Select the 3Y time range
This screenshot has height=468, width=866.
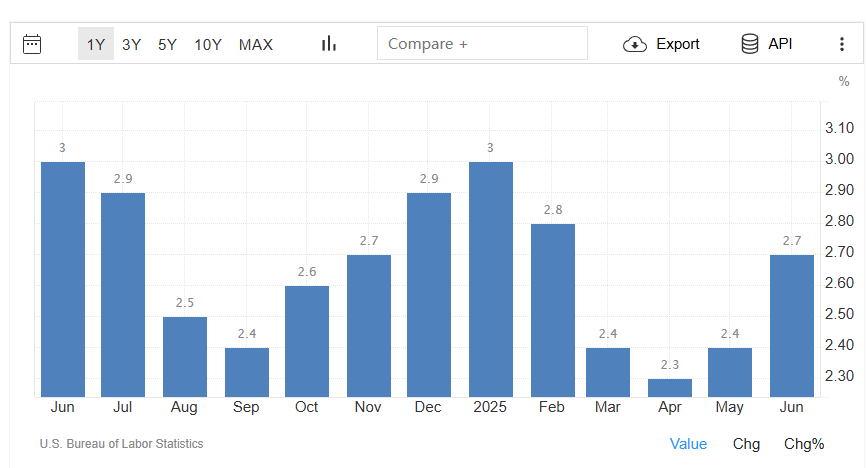tap(131, 44)
